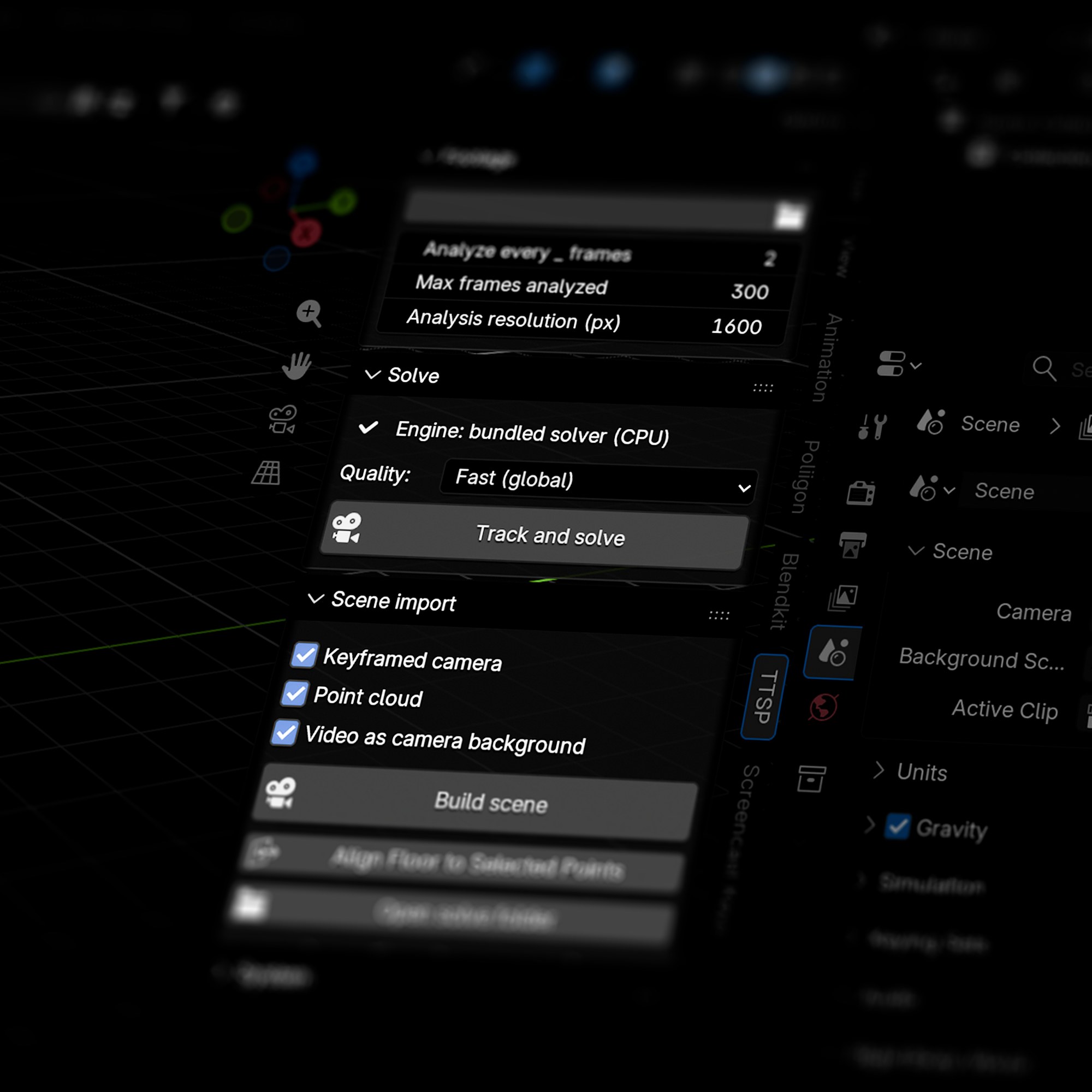Viewport: 1092px width, 1092px height.
Task: Click the Scene breadcrumb icon in header
Action: [931, 422]
